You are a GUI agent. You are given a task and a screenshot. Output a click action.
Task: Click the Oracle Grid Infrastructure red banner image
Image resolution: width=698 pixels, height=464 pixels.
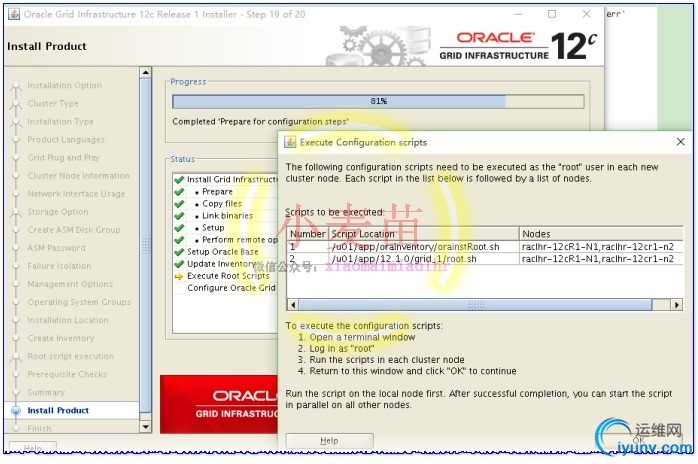click(219, 404)
